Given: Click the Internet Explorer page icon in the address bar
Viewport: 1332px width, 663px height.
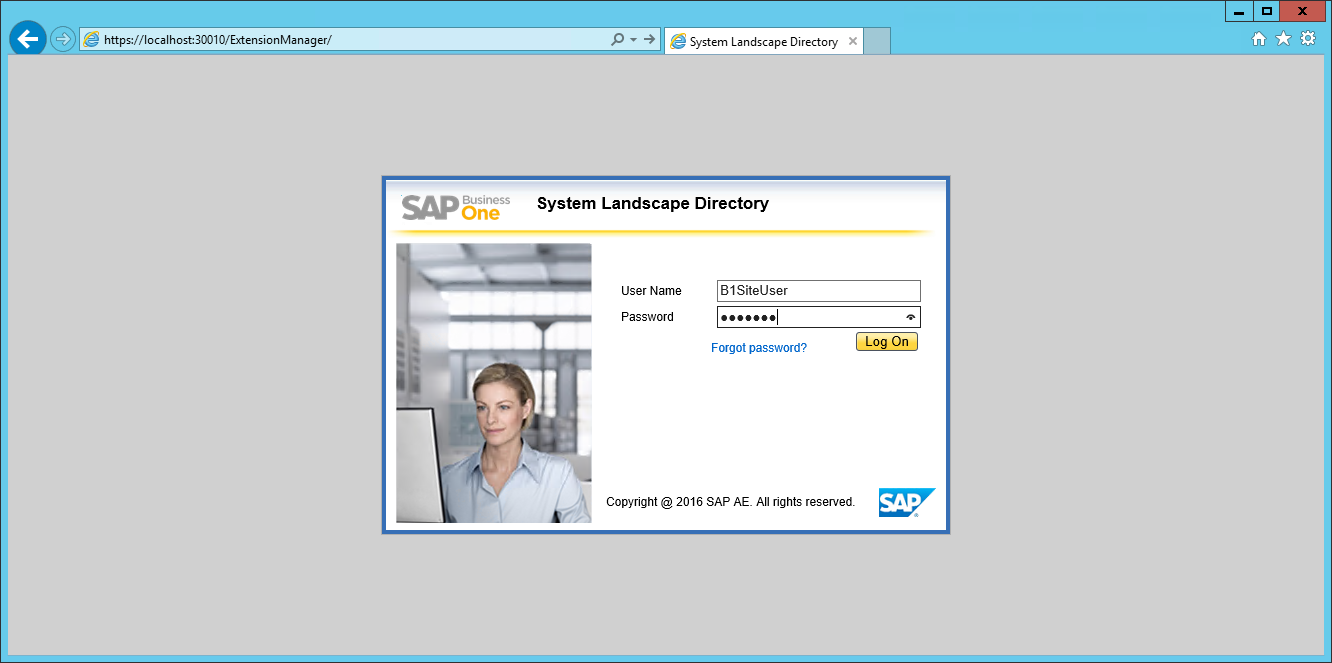Looking at the screenshot, I should click(x=91, y=40).
